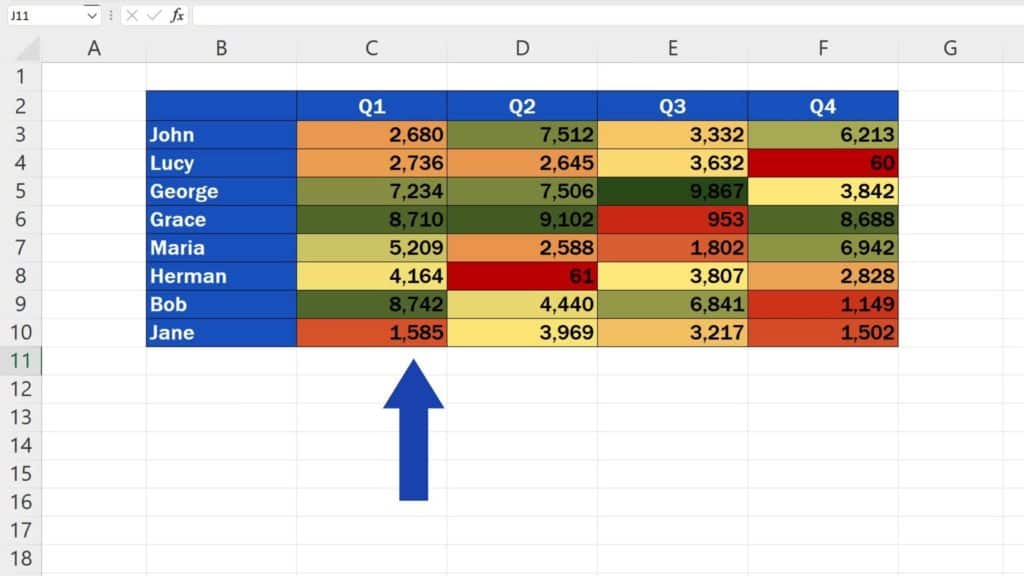1024x576 pixels.
Task: Click inside the formula bar input
Action: point(600,15)
